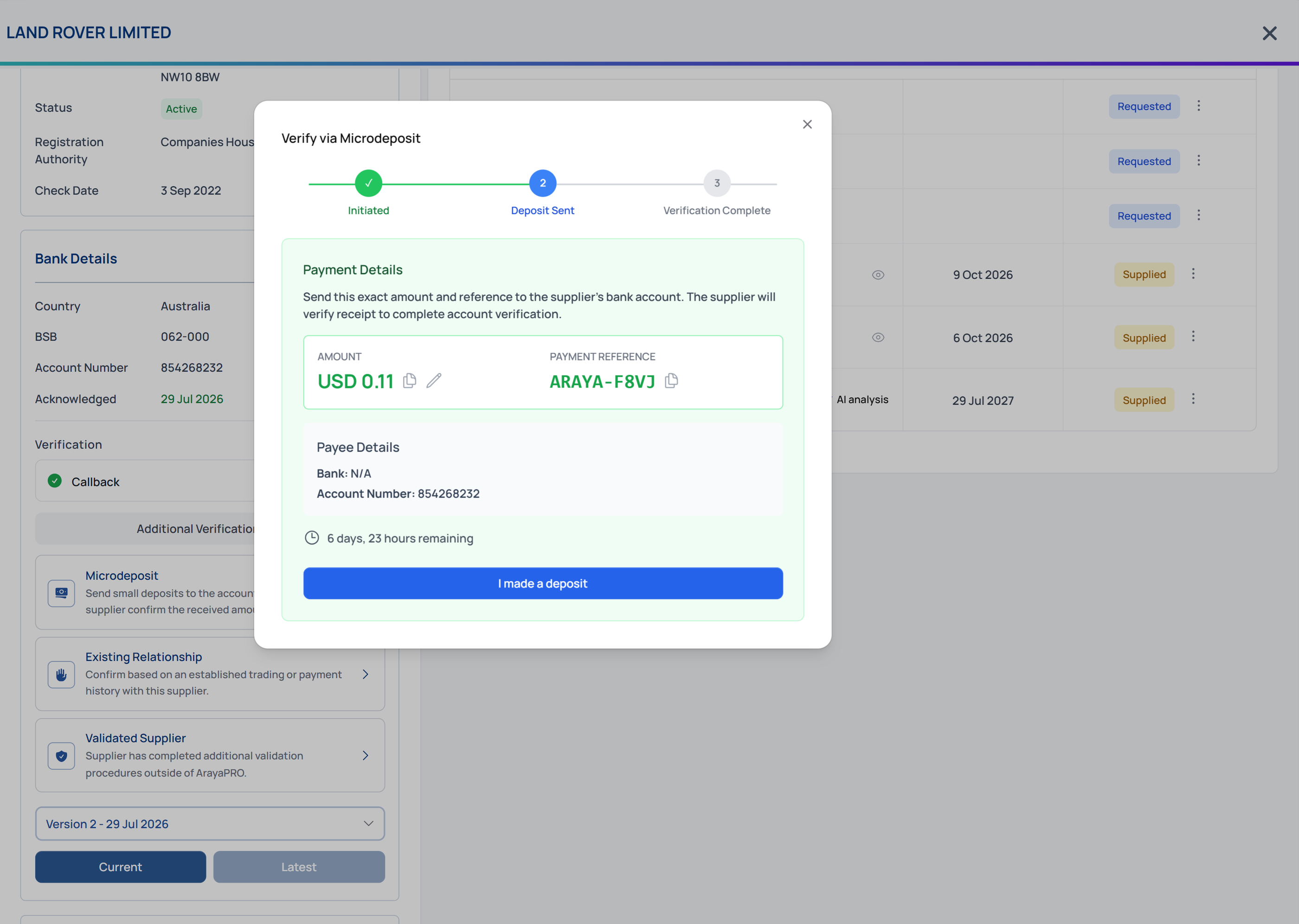Edit the deposit amount with pencil icon
Viewport: 1299px width, 924px height.
(434, 380)
